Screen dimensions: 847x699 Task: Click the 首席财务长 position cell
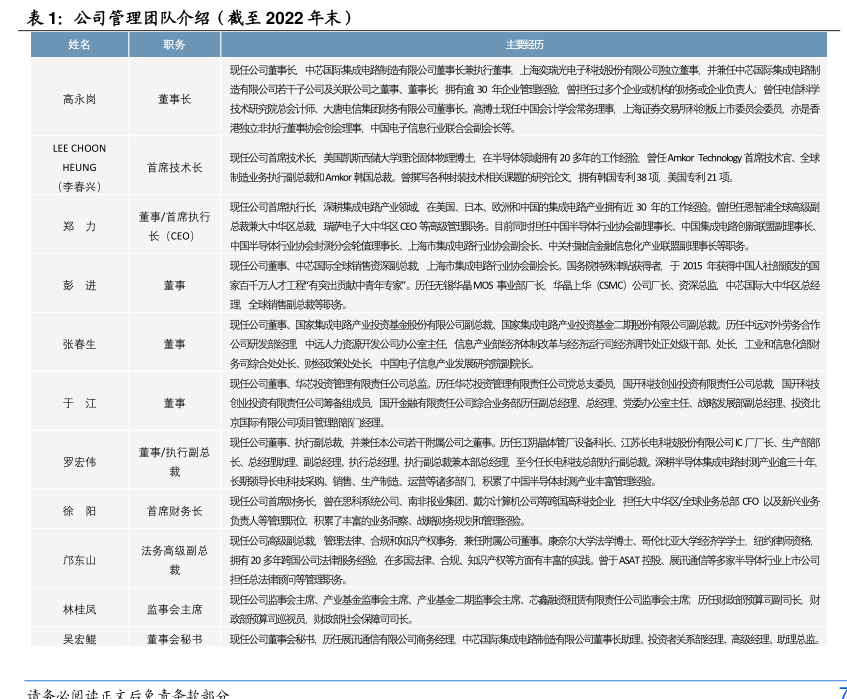tap(174, 511)
